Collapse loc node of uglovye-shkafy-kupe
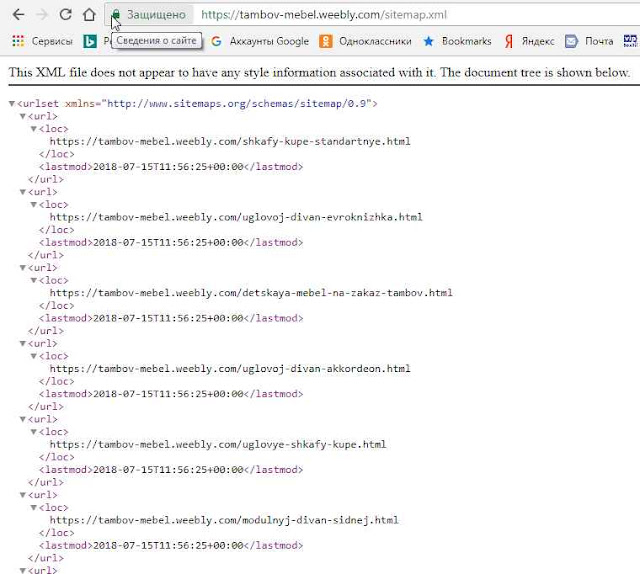Image resolution: width=640 pixels, height=574 pixels. [34, 432]
